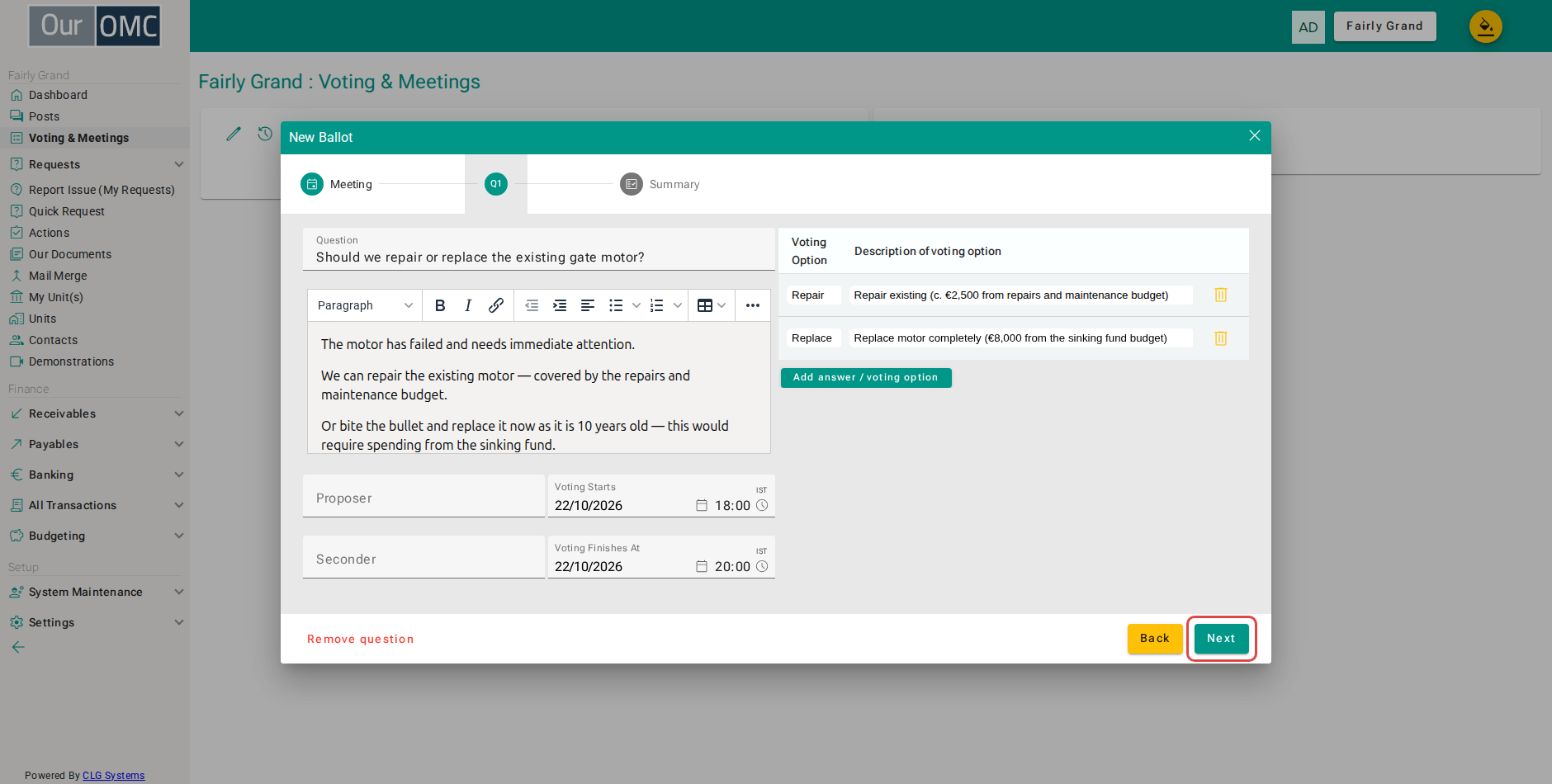The image size is (1552, 784).
Task: Toggle italic formatting in editor toolbar
Action: (468, 305)
